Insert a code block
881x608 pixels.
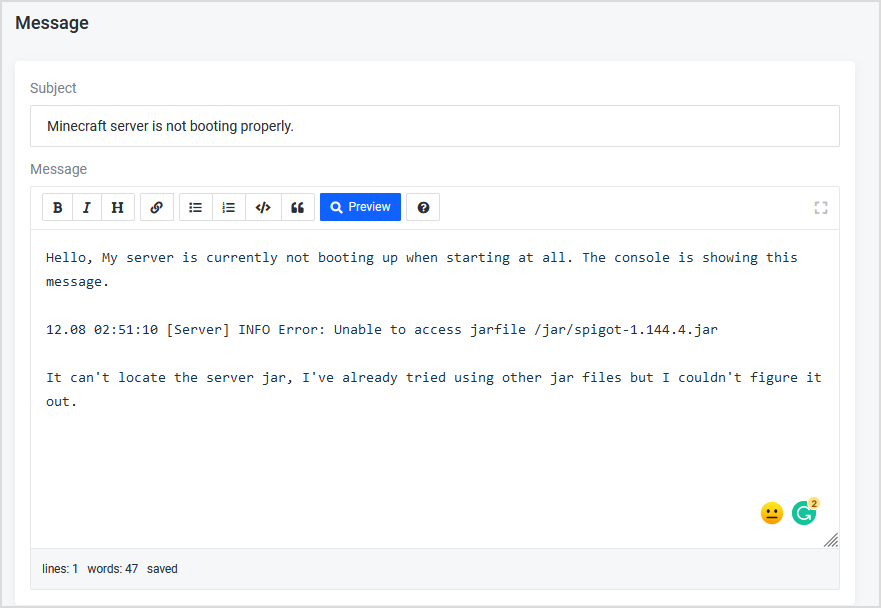(x=263, y=207)
